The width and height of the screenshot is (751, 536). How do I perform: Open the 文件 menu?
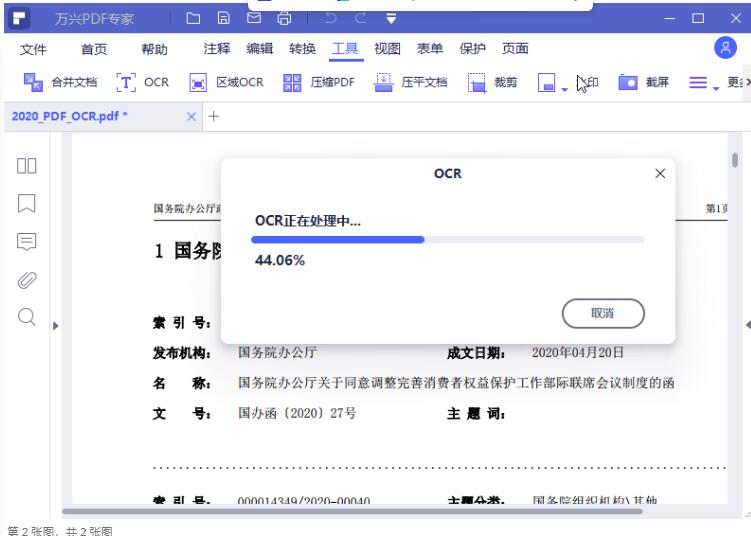pos(33,49)
